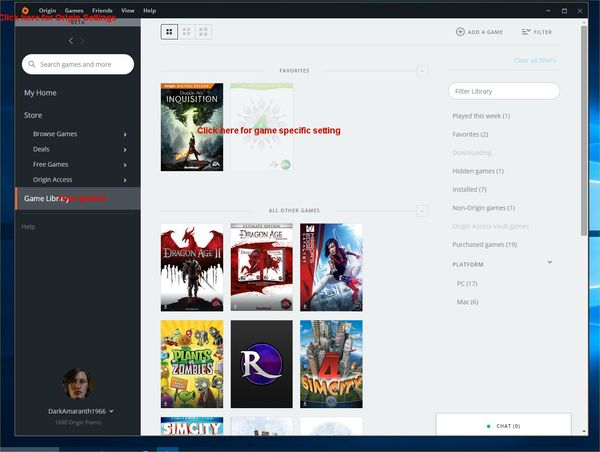Open the Chat (0) bar
The height and width of the screenshot is (452, 600).
[x=503, y=426]
